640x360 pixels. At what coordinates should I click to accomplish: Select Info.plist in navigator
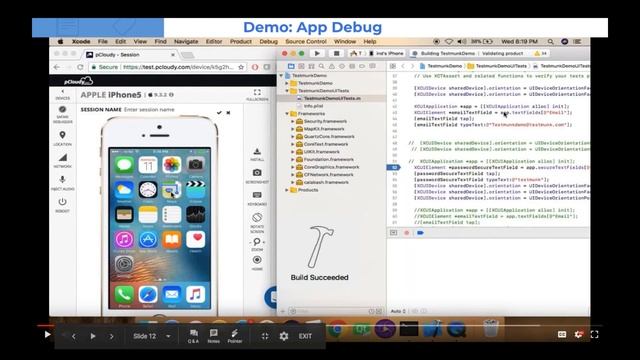(x=313, y=106)
